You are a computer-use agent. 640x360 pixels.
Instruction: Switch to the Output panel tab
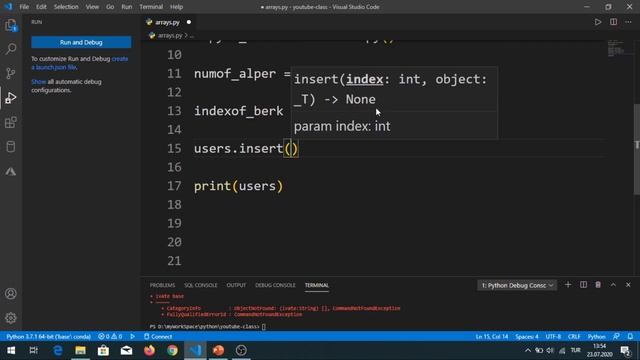click(x=236, y=285)
